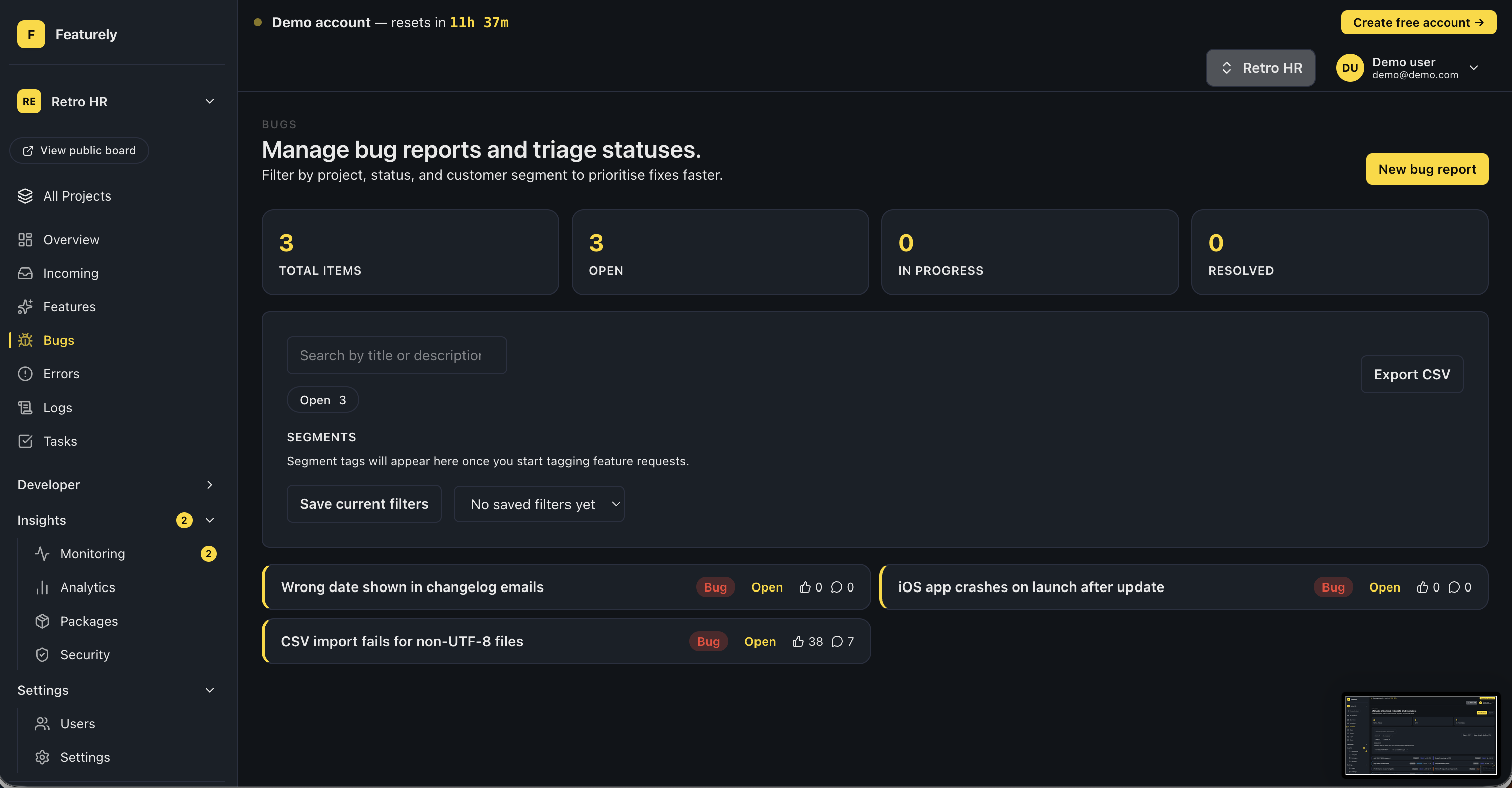Collapse the Insights sidebar section
The height and width of the screenshot is (788, 1512).
tap(209, 520)
